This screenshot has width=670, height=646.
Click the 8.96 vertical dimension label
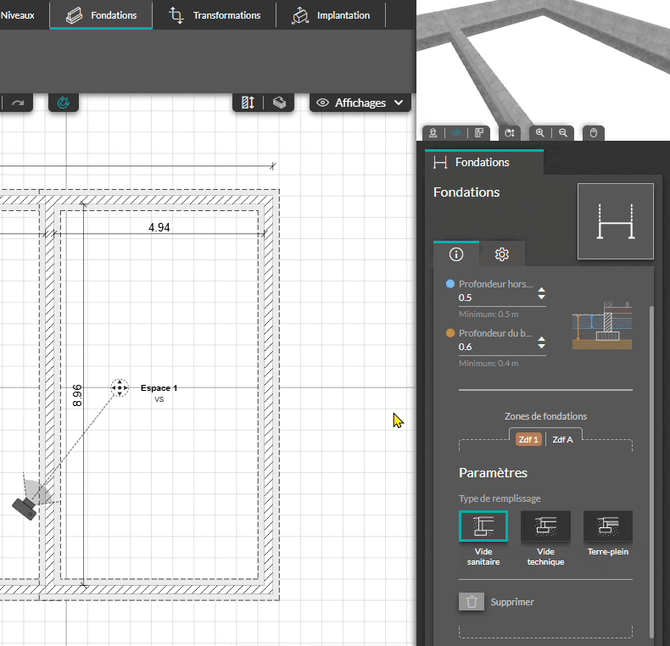pyautogui.click(x=77, y=395)
